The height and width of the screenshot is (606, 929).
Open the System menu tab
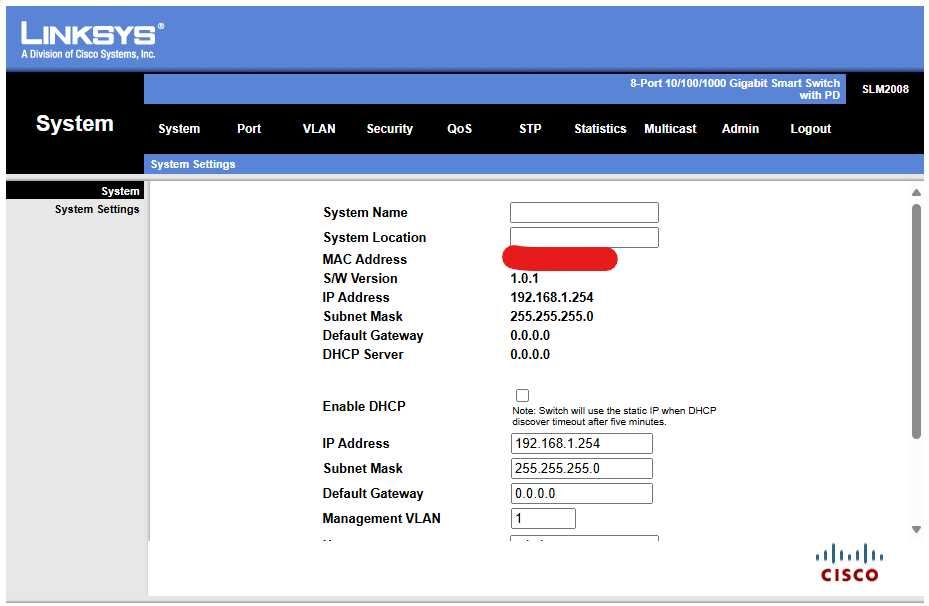tap(179, 129)
